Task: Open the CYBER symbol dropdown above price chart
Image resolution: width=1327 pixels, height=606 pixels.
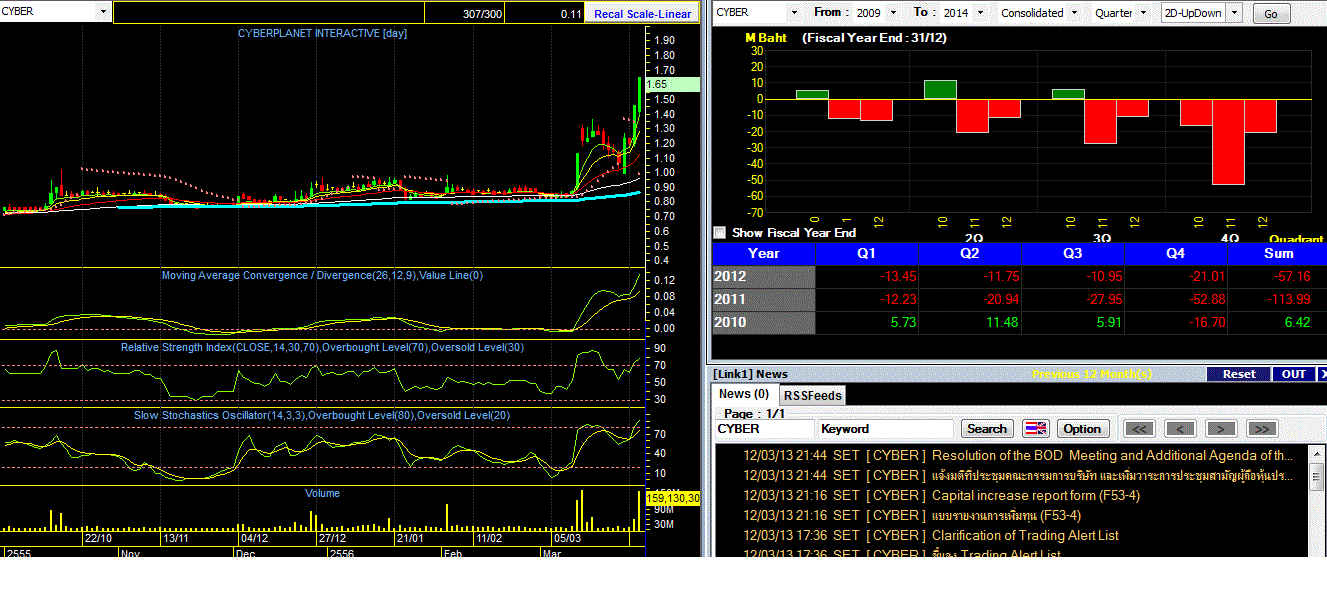Action: [104, 12]
